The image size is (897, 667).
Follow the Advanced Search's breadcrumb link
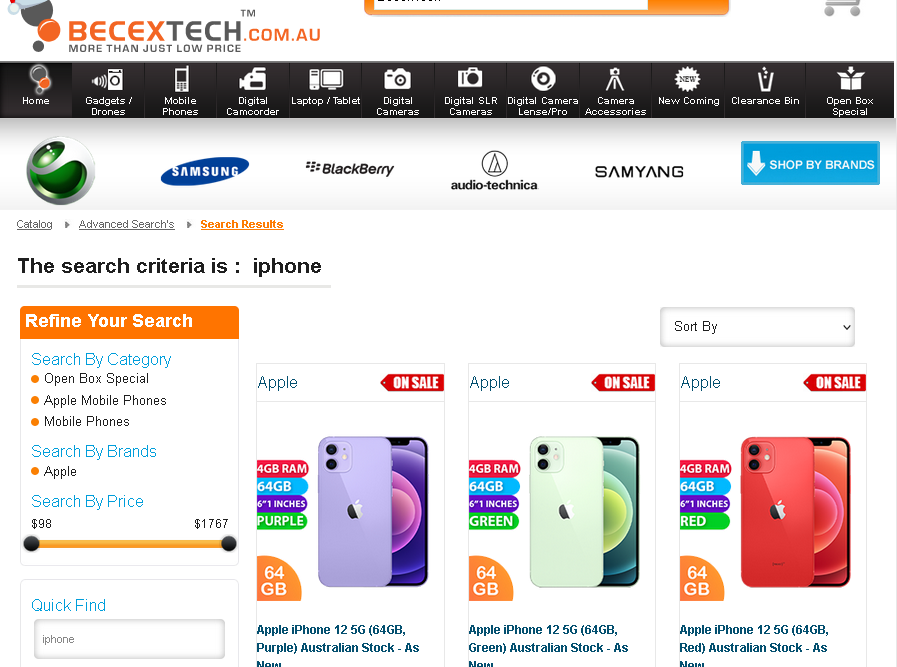click(x=127, y=224)
